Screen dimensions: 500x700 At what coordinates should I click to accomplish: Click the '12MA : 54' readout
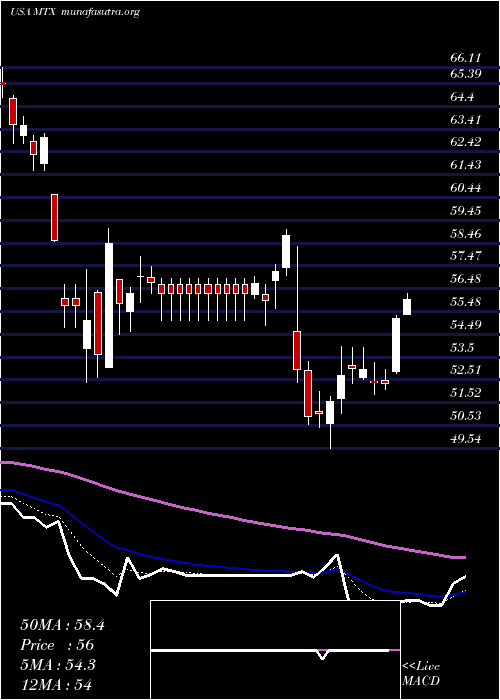[56, 685]
